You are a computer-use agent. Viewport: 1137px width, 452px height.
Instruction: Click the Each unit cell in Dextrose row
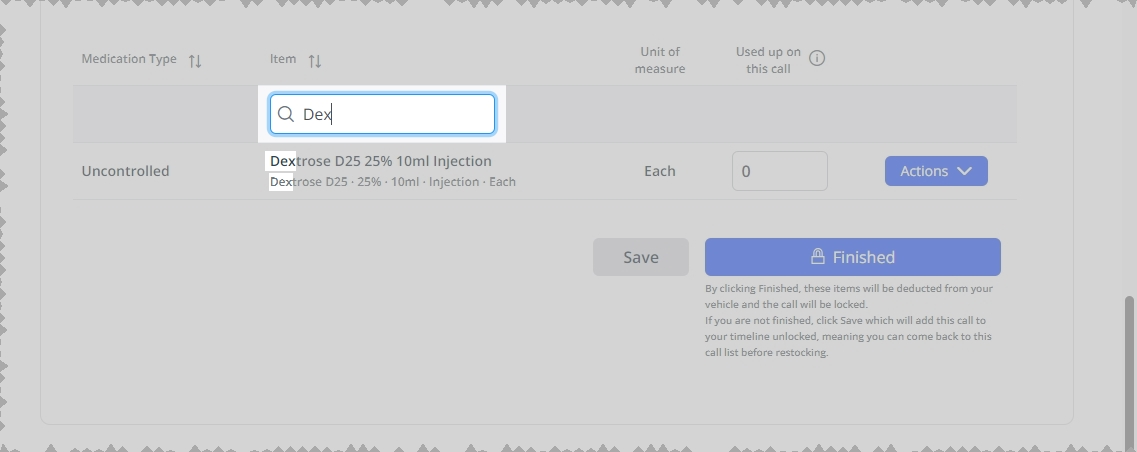[x=659, y=171]
